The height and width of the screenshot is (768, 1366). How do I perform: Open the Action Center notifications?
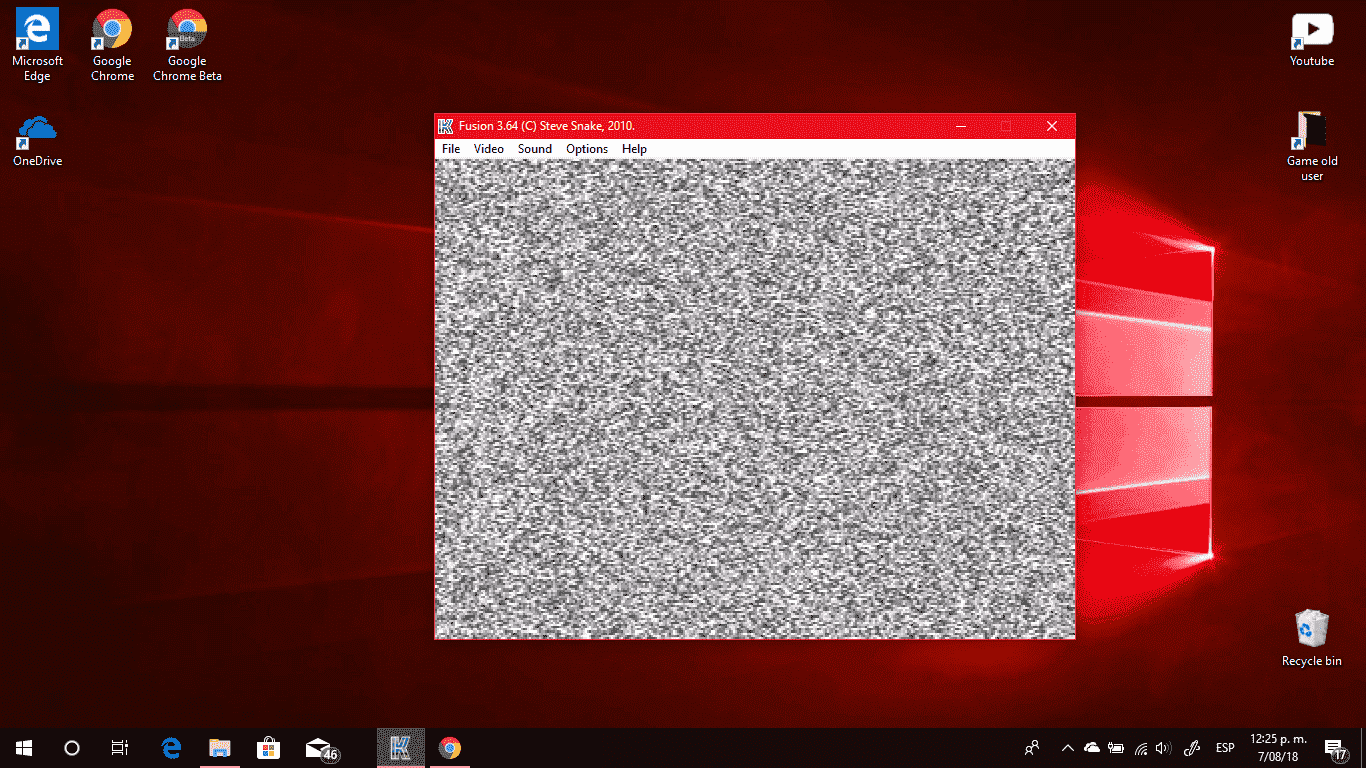(x=1334, y=748)
